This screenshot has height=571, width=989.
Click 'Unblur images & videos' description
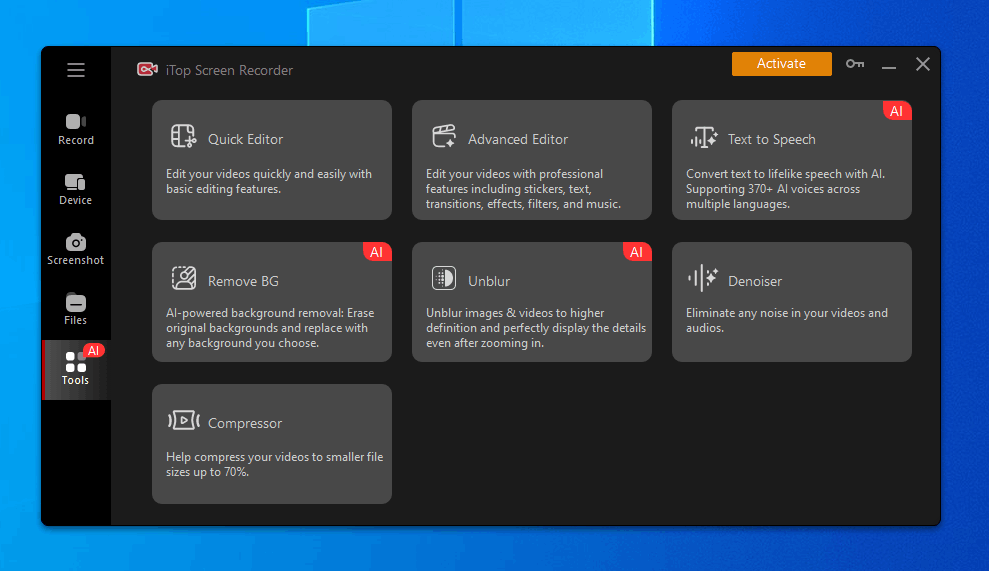(535, 328)
